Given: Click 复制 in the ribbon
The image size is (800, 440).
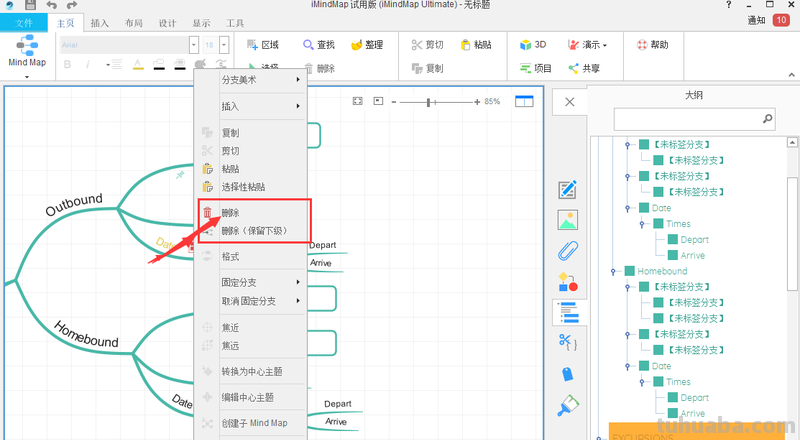Looking at the screenshot, I should point(428,68).
